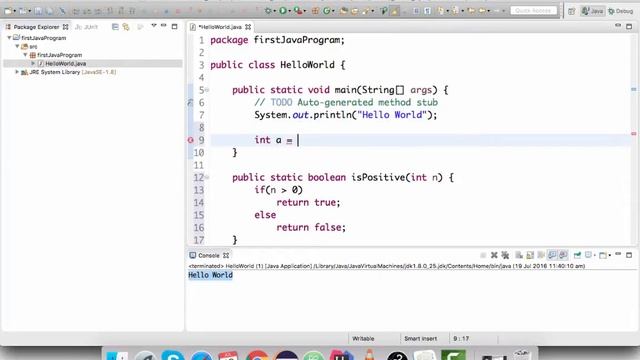Open External Tools dropdown arrow
The width and height of the screenshot is (640, 360).
coord(304,11)
